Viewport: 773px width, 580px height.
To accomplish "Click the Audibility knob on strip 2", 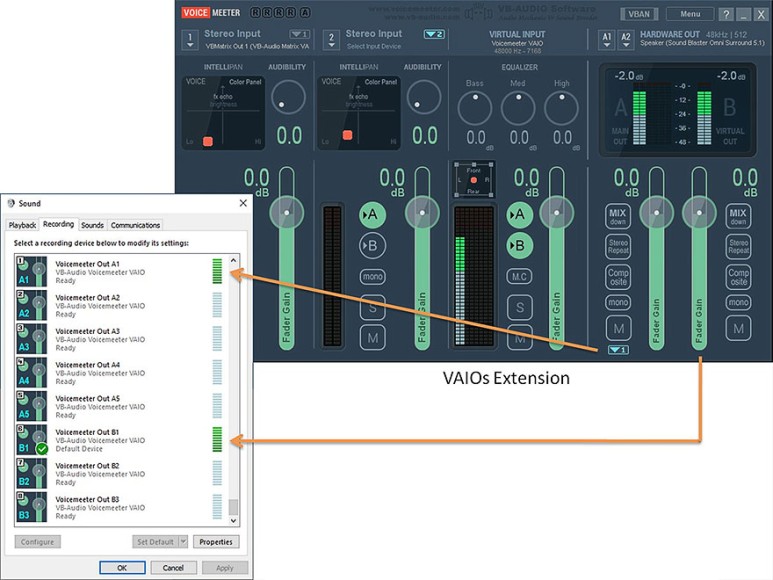I will (x=424, y=97).
